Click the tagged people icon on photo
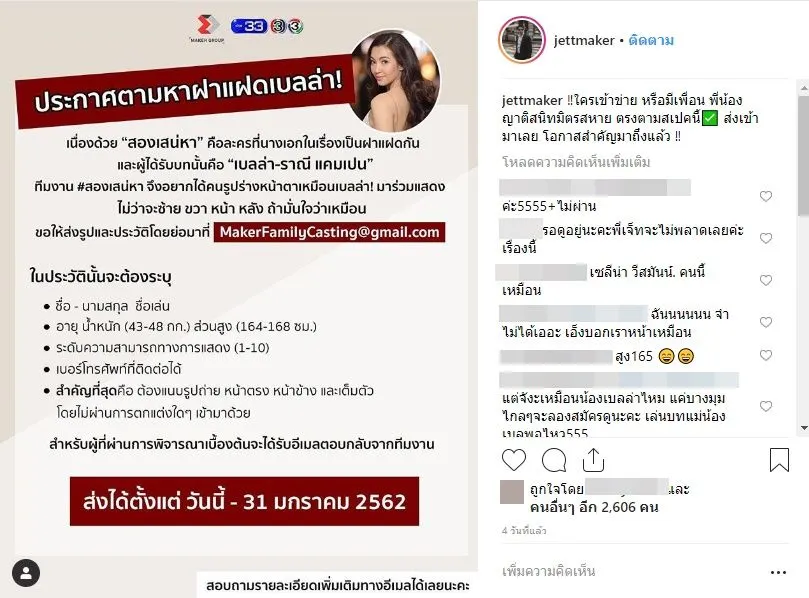The height and width of the screenshot is (598, 809). (x=26, y=573)
